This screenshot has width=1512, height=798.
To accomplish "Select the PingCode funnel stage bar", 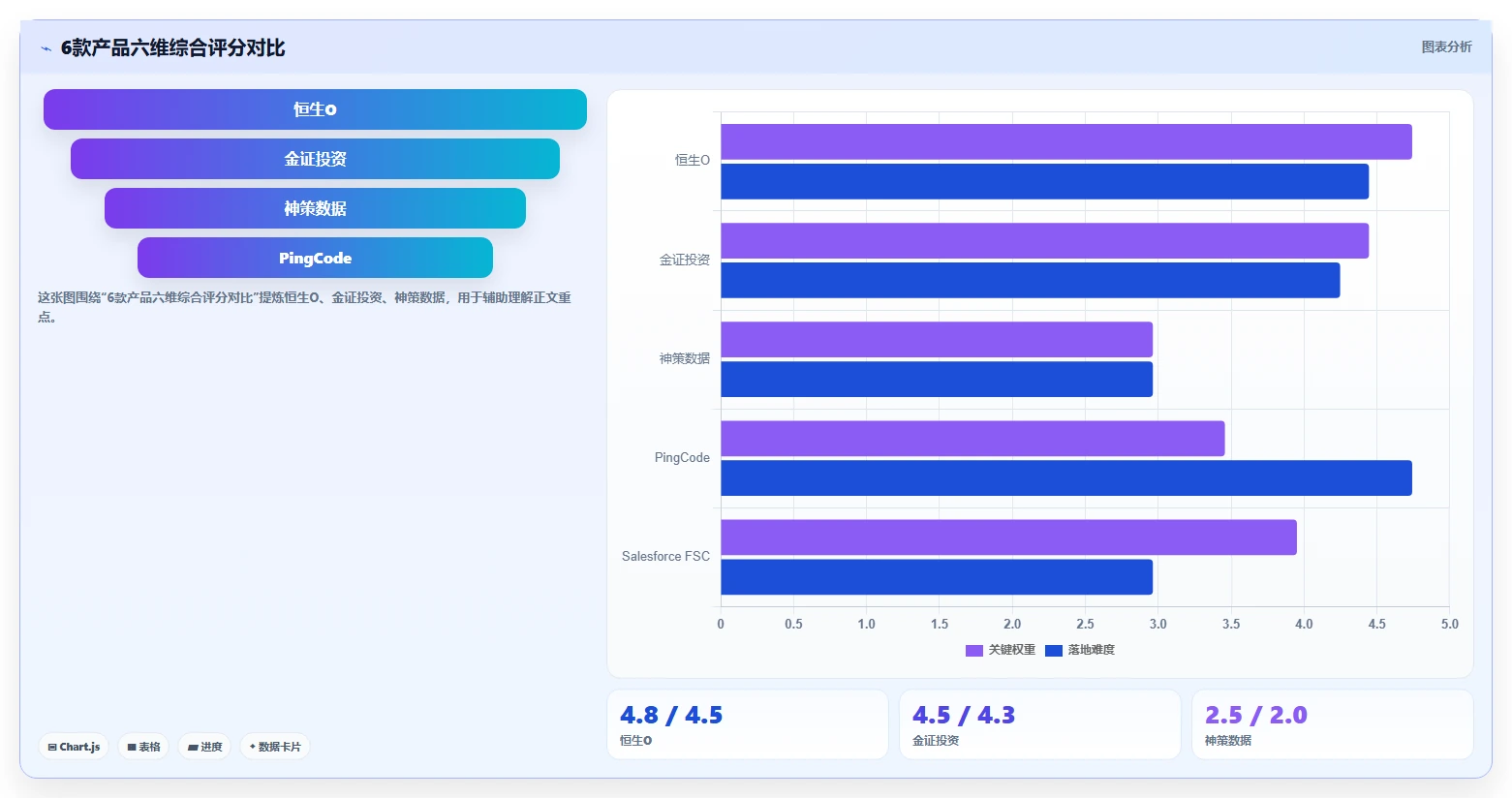I will point(315,258).
